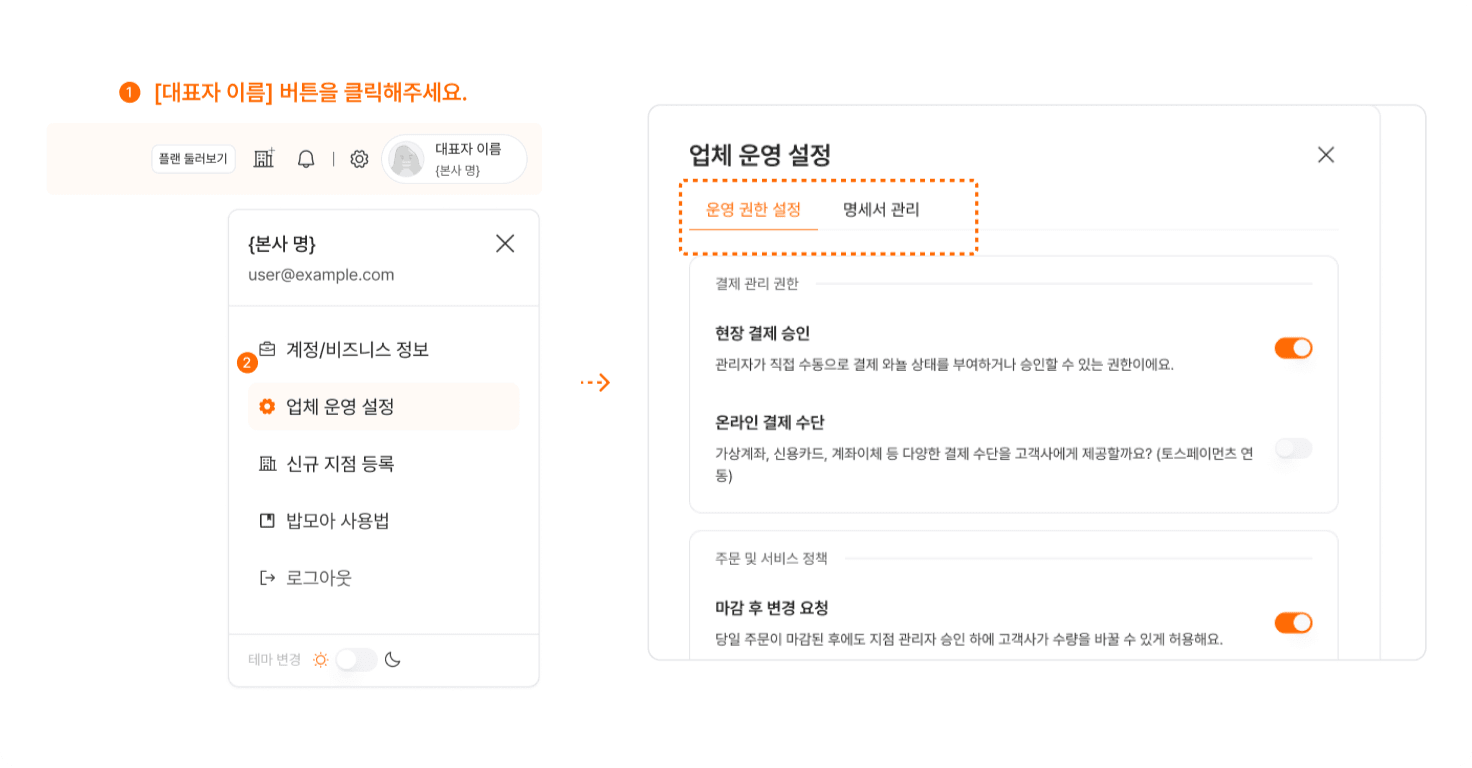Open the 밥모아 사용법 menu item
Image resolution: width=1472 pixels, height=768 pixels.
[x=384, y=521]
